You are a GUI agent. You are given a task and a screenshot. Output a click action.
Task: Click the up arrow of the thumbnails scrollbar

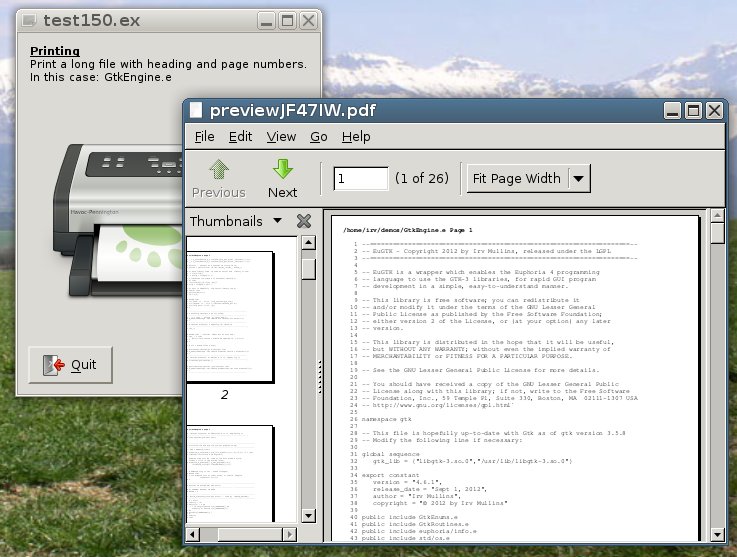pos(309,244)
